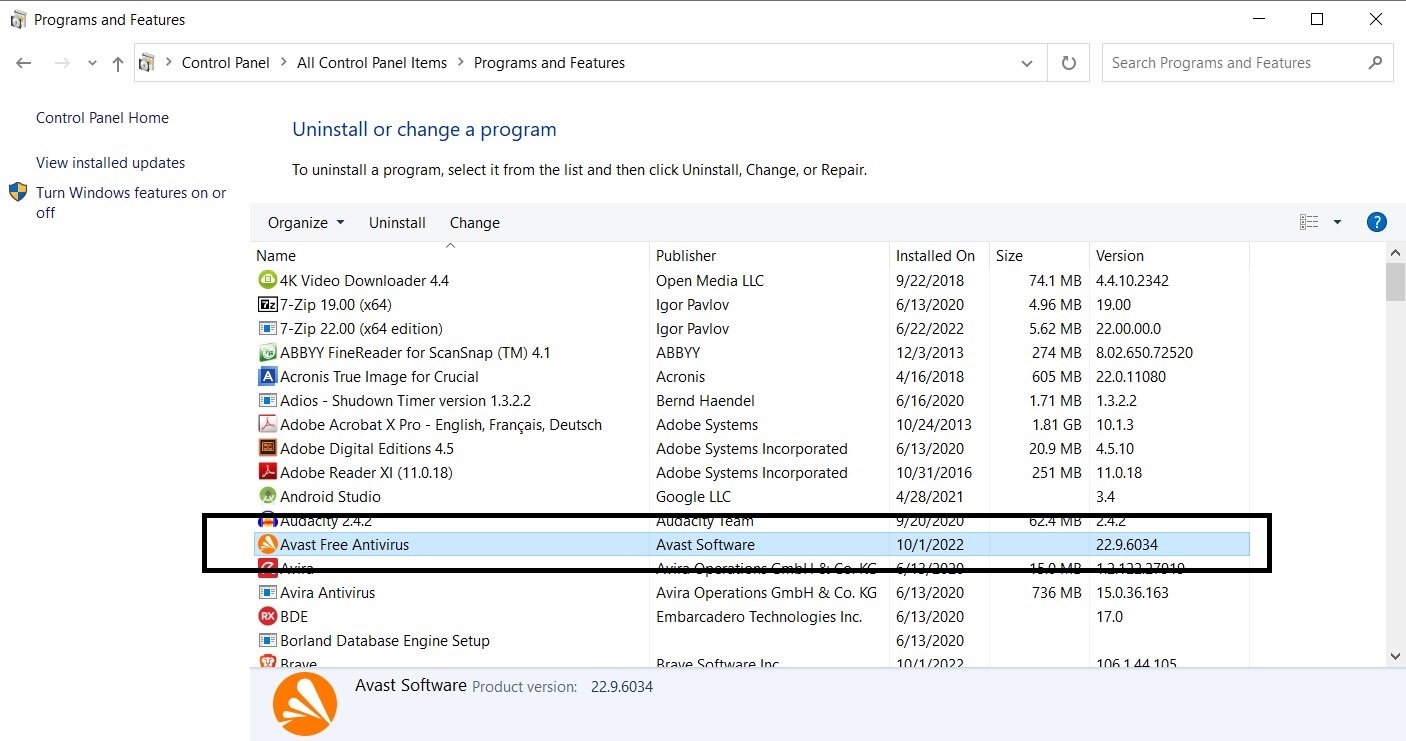1406x741 pixels.
Task: Open Turn Windows features on or off
Action: [x=131, y=202]
